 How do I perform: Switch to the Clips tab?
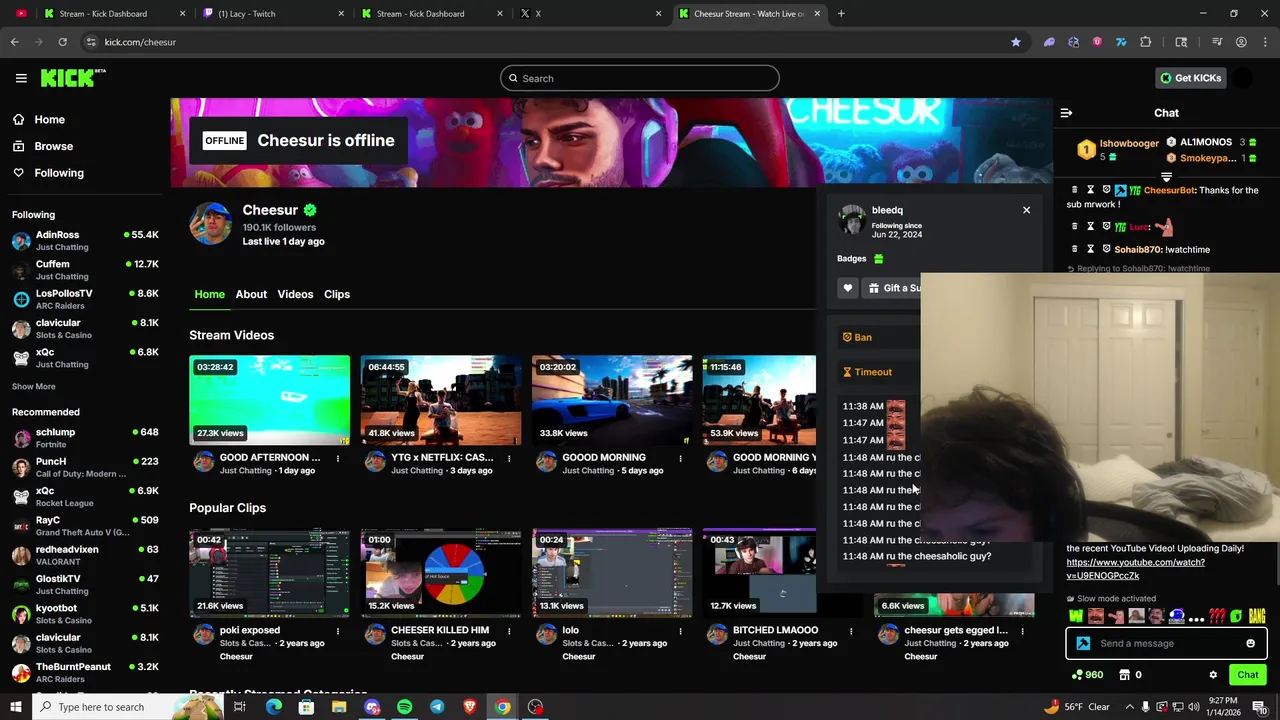click(337, 294)
